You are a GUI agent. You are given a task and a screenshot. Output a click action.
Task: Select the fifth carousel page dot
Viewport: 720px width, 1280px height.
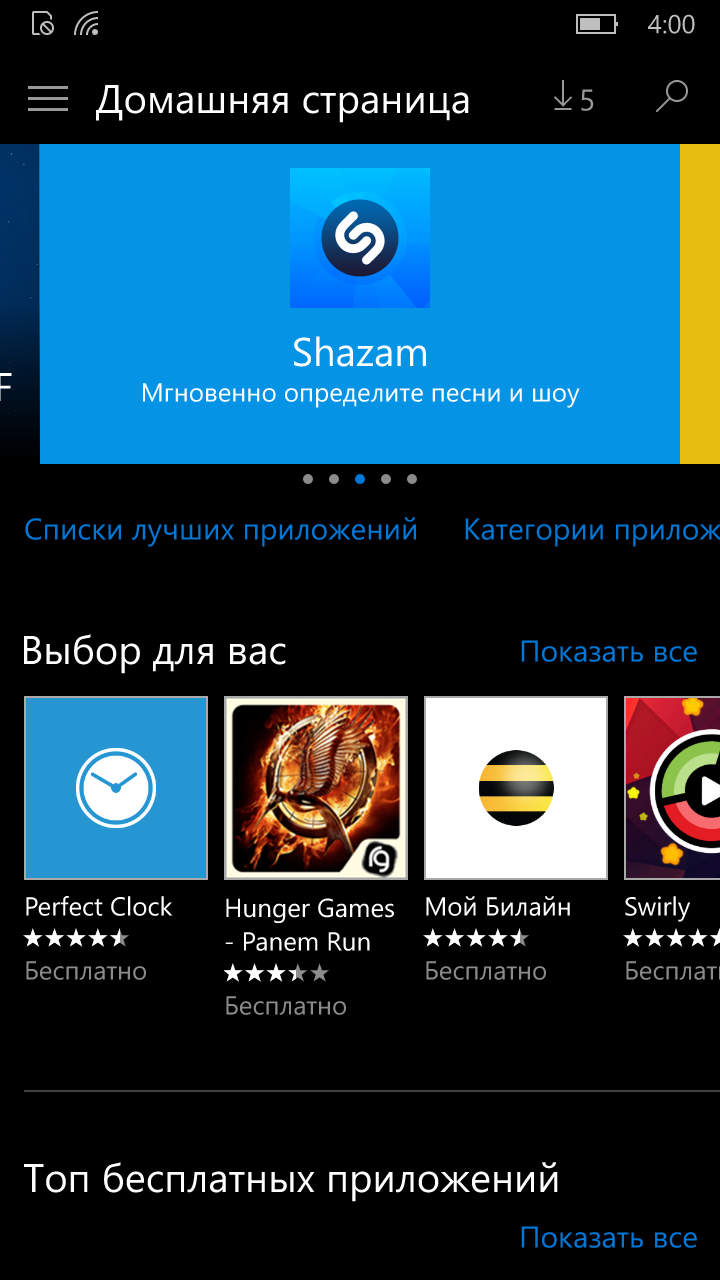412,479
